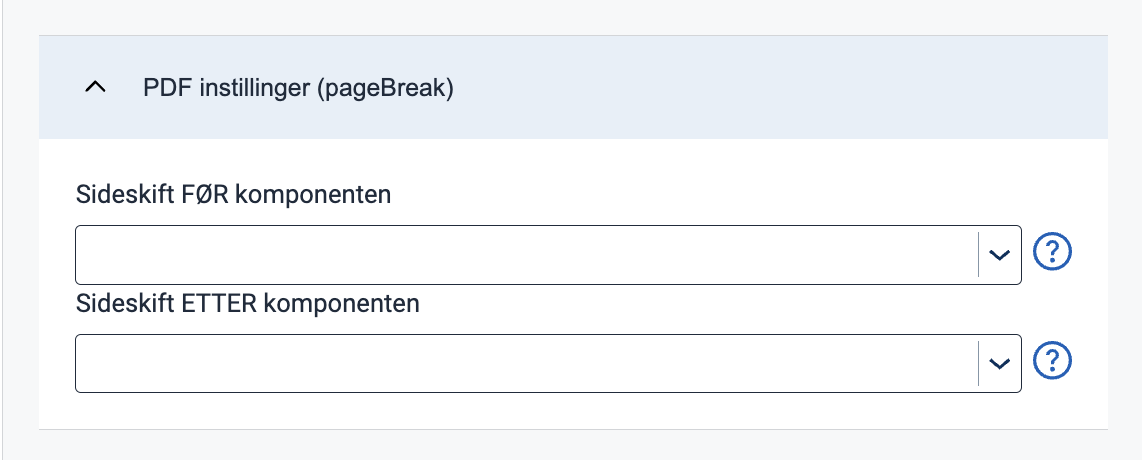The width and height of the screenshot is (1142, 460).
Task: Click the down arrow in the Sideskift FØR dropdown
Action: (999, 255)
